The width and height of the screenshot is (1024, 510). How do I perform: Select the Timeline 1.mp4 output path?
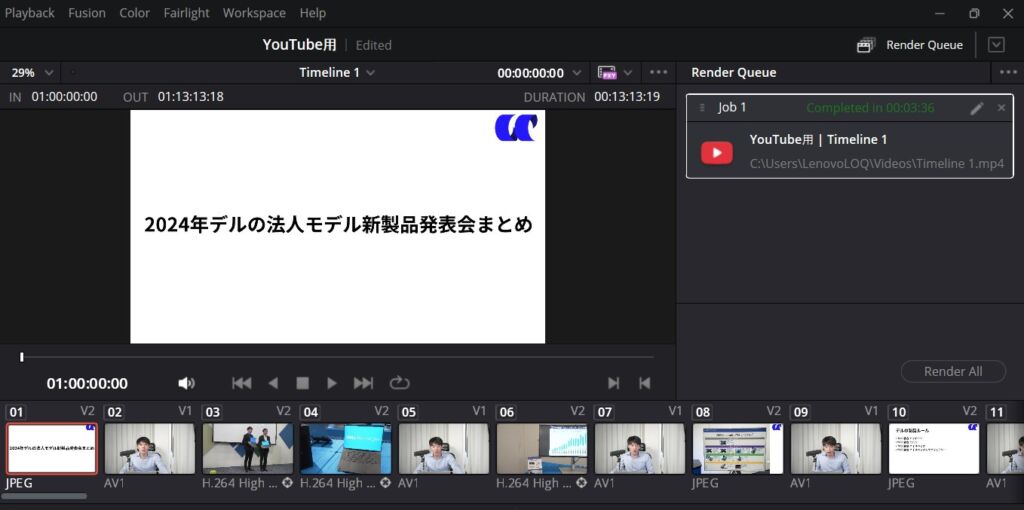(876, 164)
